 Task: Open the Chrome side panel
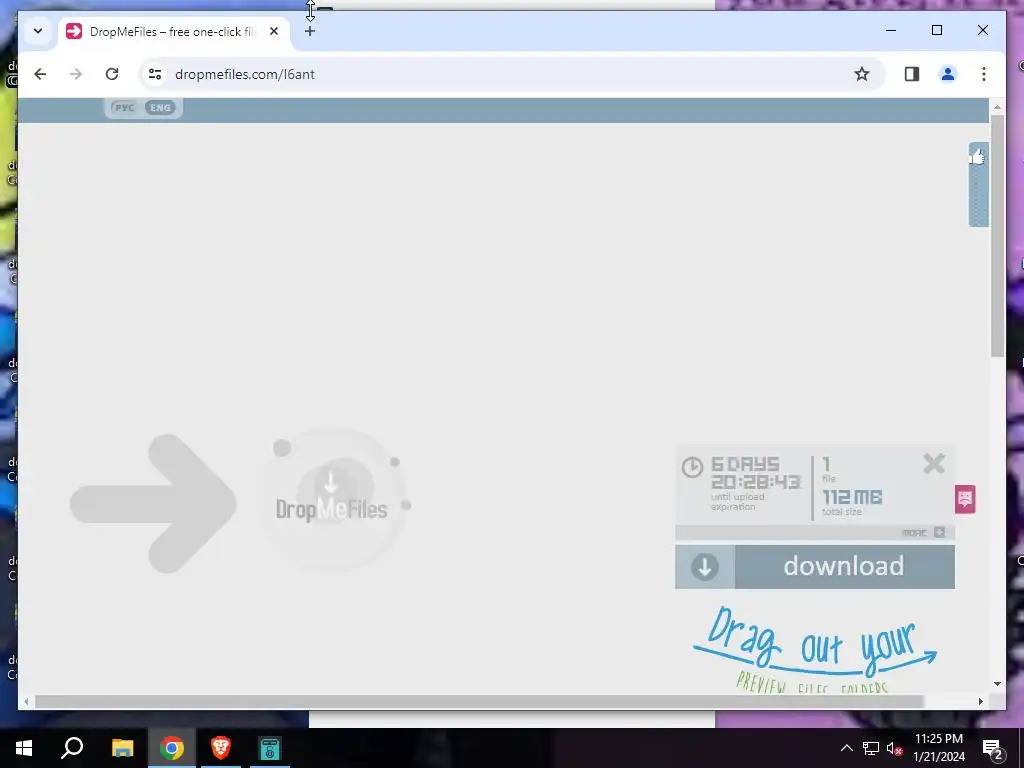[x=912, y=74]
